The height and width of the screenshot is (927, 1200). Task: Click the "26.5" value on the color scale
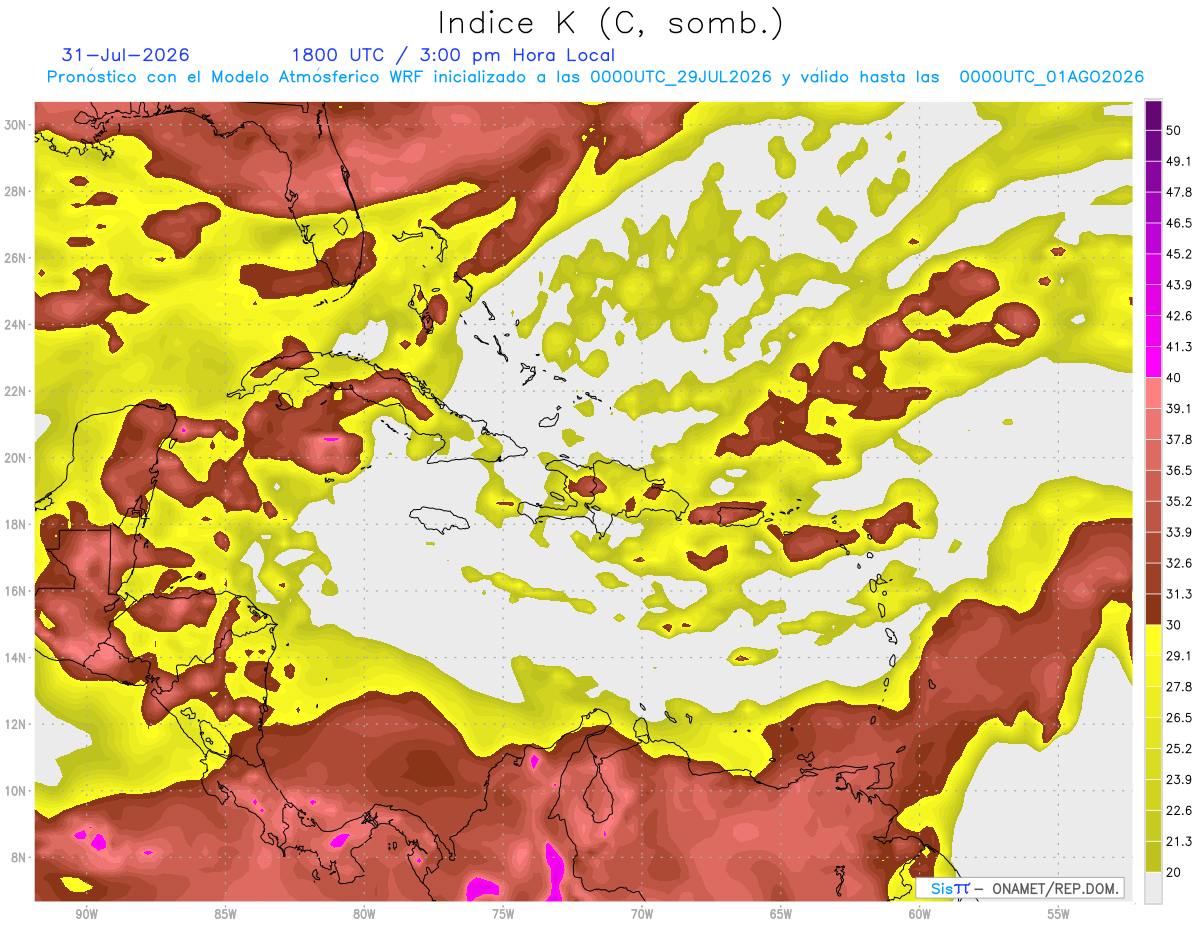1179,718
